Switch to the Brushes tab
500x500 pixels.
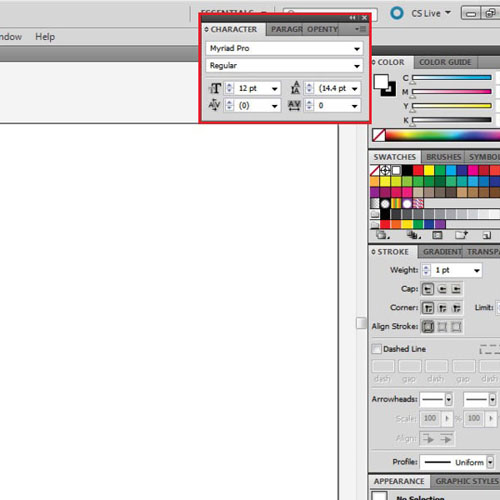443,157
